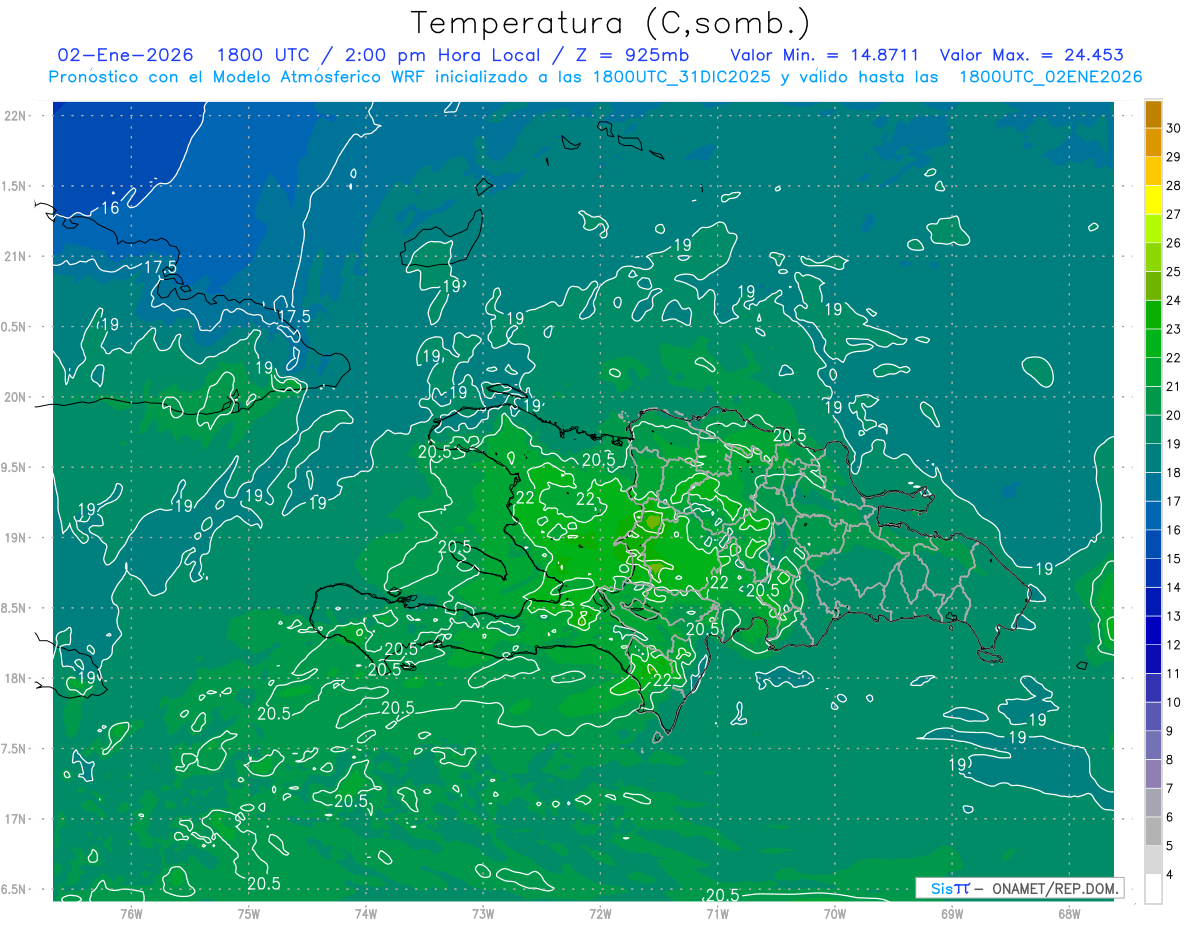1200x927 pixels.
Task: Click the color scale label "24"
Action: [1174, 300]
